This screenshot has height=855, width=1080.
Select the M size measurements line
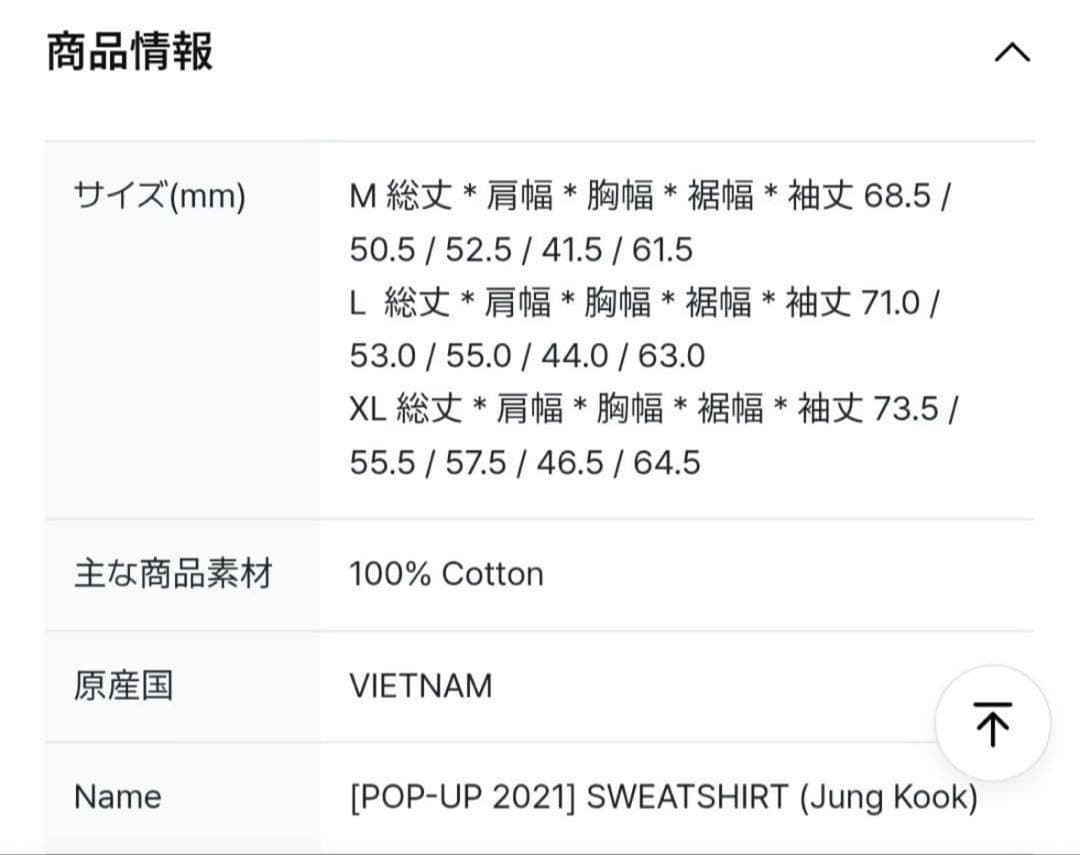650,223
